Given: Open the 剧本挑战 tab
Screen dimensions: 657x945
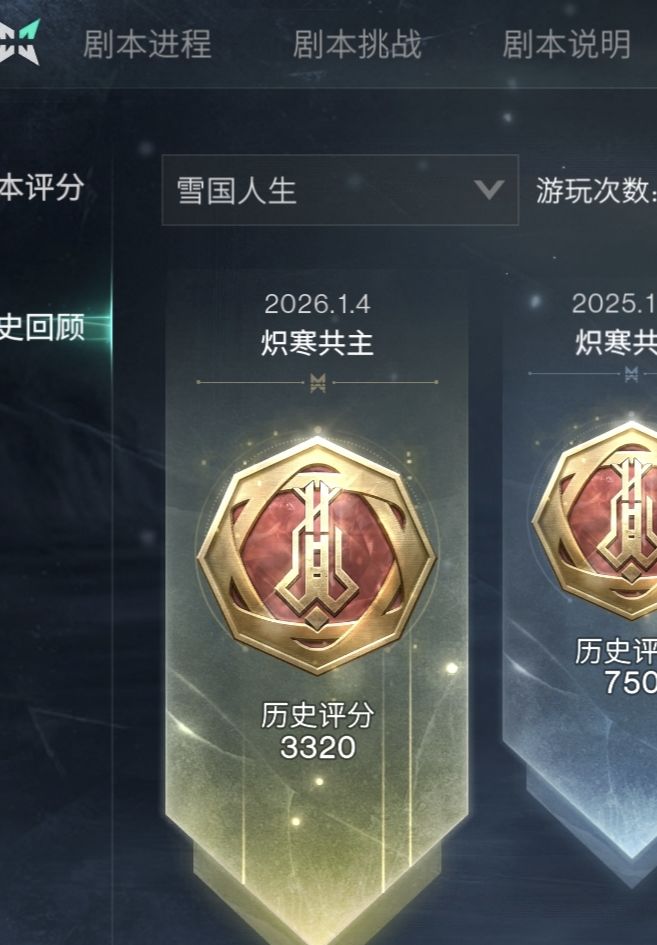Looking at the screenshot, I should [x=357, y=45].
